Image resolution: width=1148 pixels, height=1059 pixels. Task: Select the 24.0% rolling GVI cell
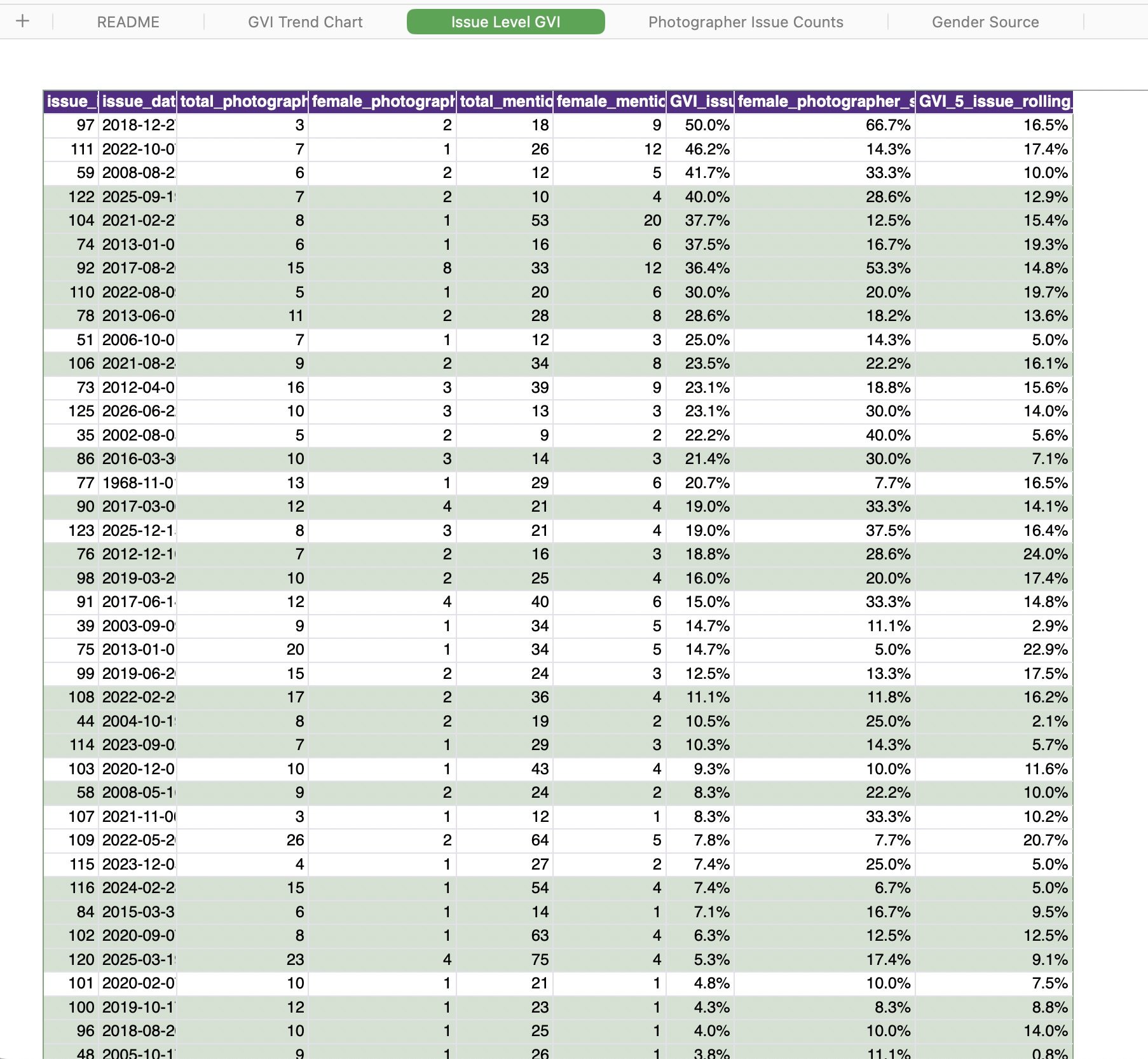994,554
